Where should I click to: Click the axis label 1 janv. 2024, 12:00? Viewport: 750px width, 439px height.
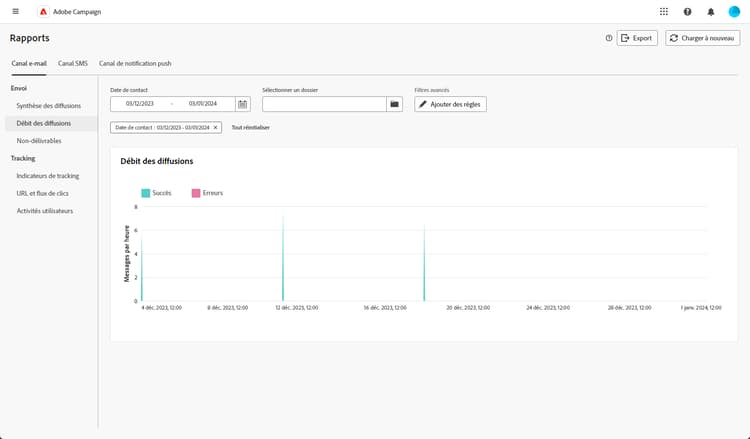(x=701, y=308)
